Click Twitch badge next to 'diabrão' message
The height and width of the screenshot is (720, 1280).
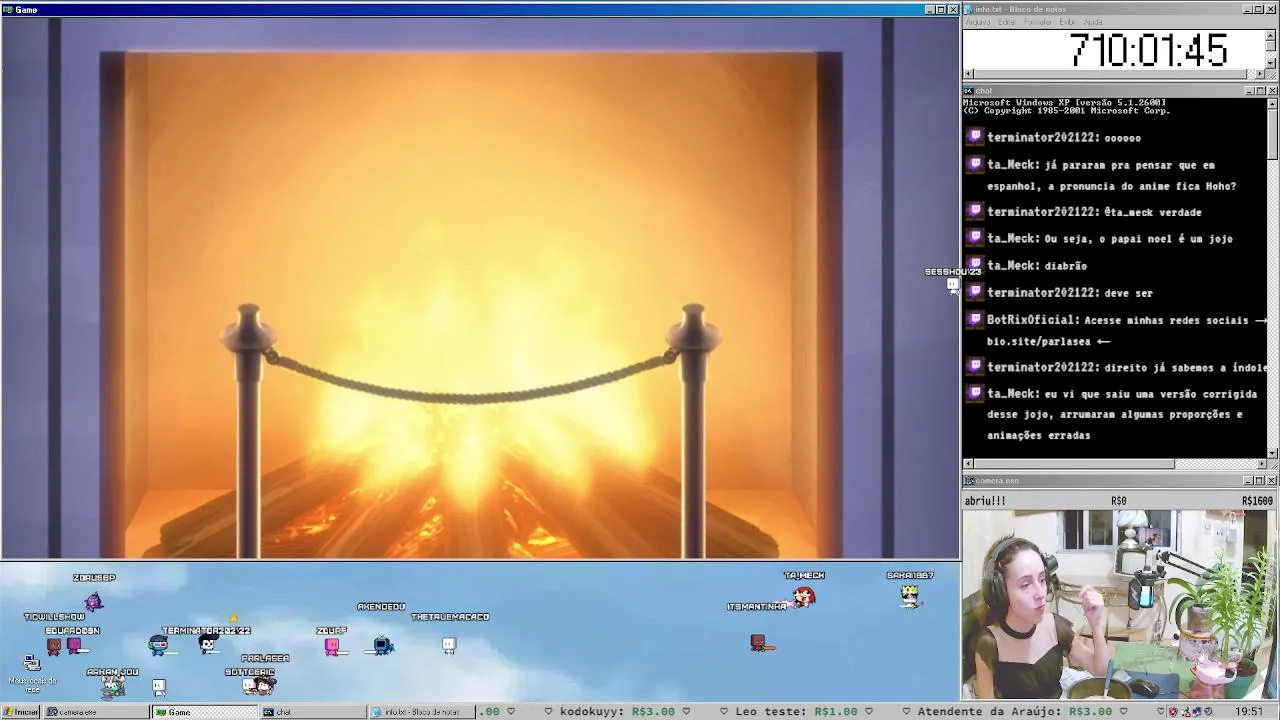[975, 265]
